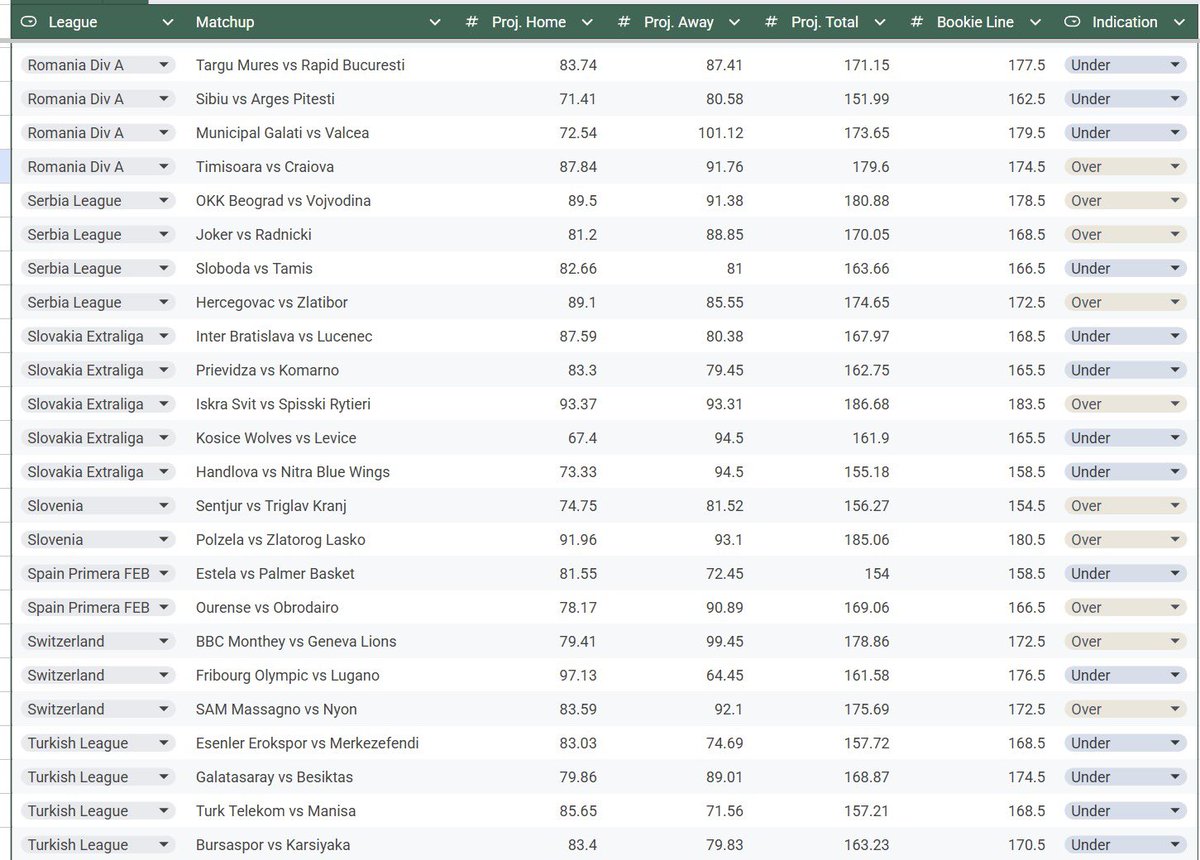Open Indication dropdown for Sloboda vs Tamis

tap(1175, 269)
